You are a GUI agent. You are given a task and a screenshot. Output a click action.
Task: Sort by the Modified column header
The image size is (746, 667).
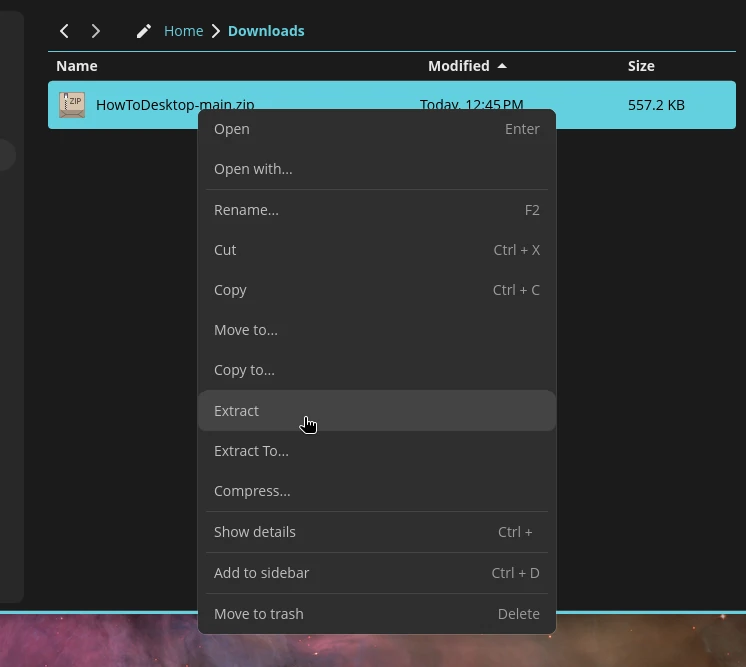point(459,66)
